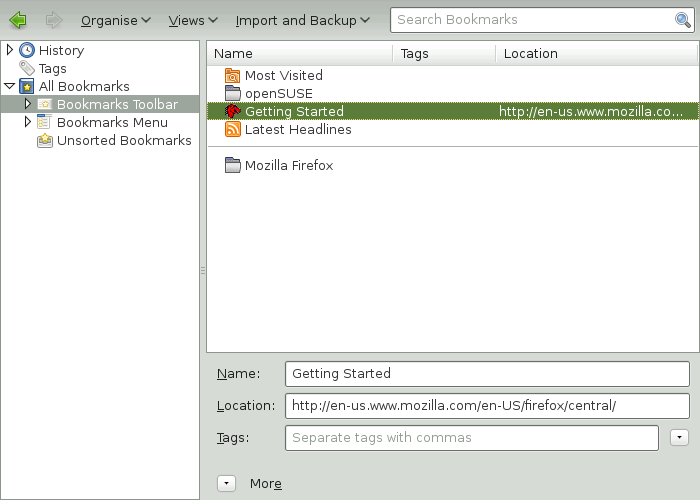Select the Mozilla Firefox folder row

tap(453, 165)
